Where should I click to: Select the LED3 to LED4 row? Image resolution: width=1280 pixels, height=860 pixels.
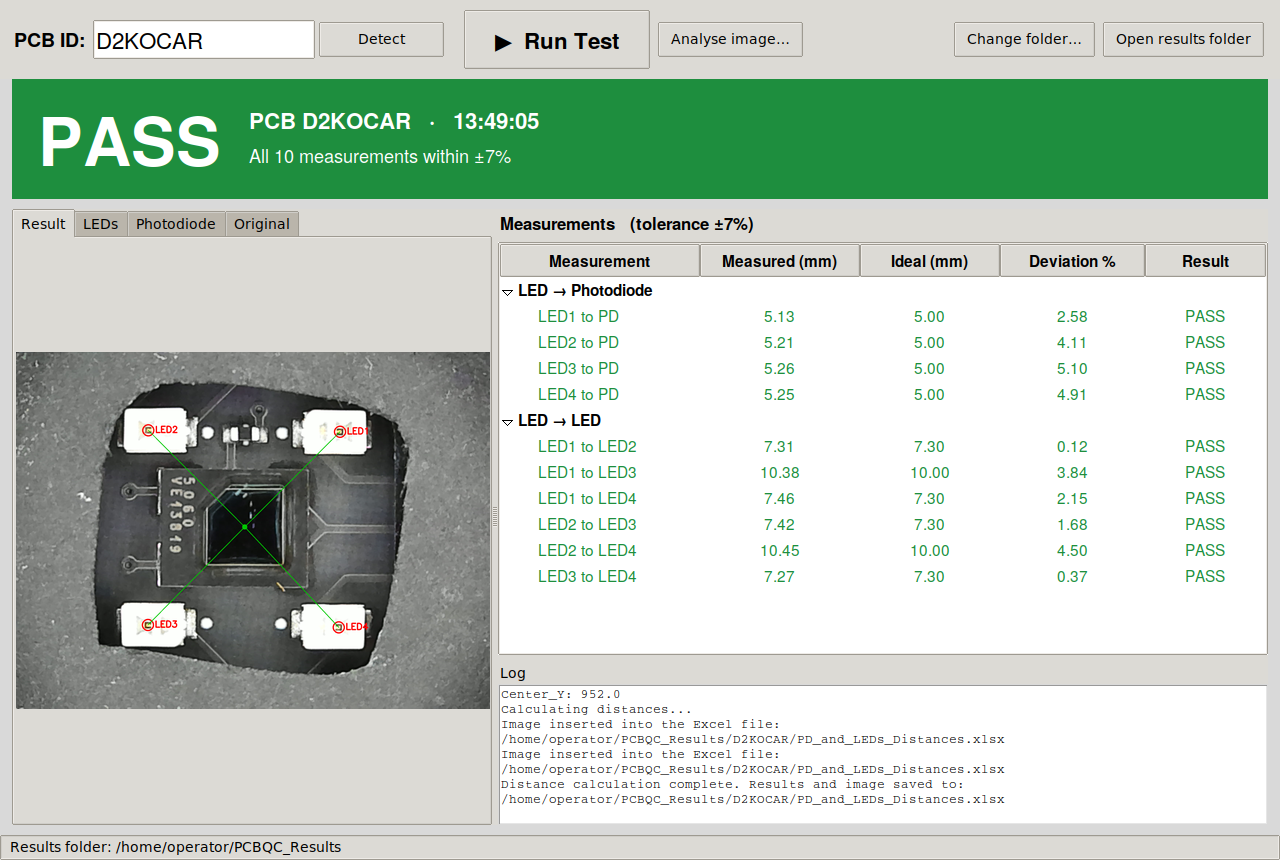click(x=883, y=577)
